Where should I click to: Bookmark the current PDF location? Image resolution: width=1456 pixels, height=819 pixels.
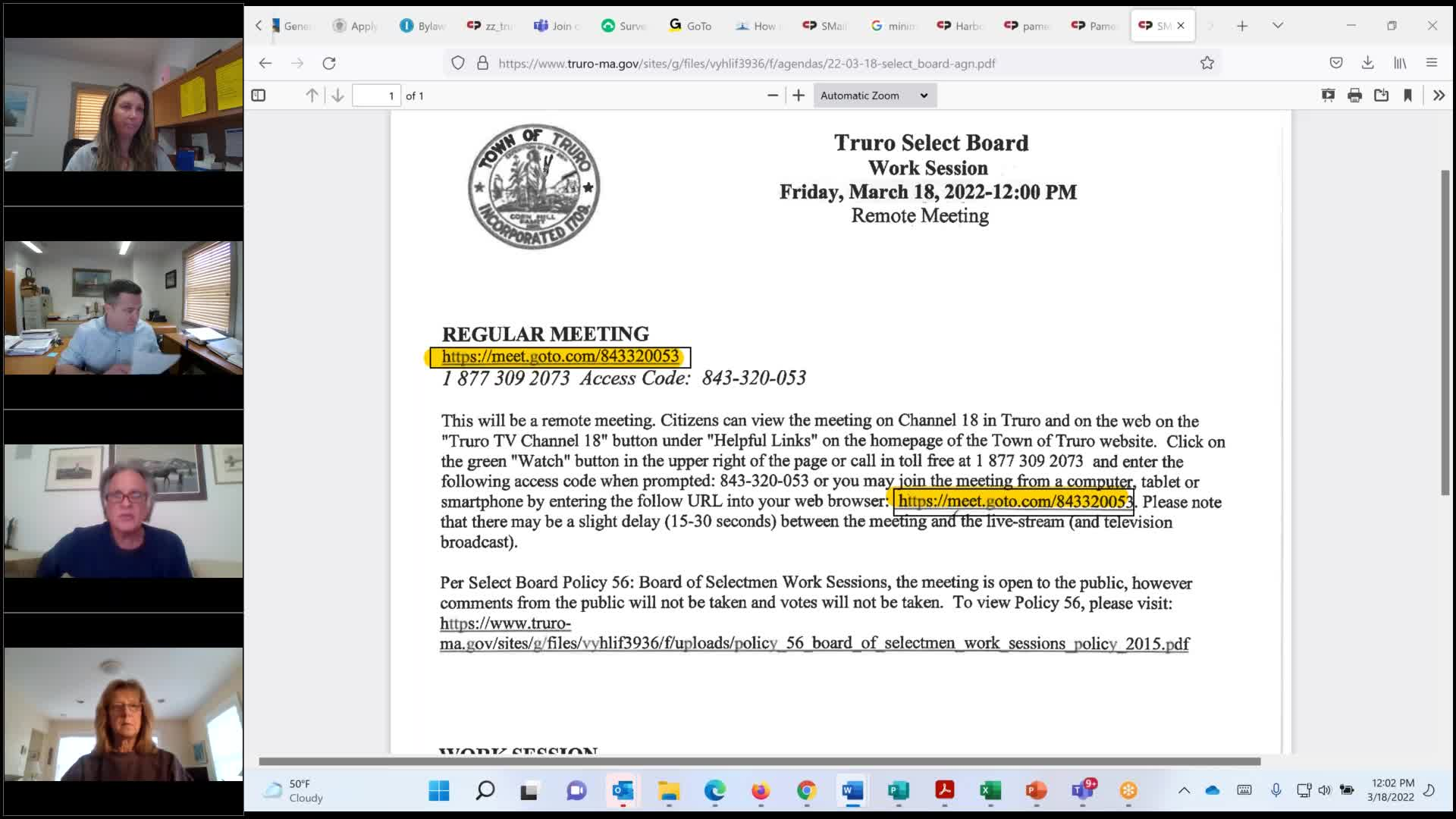[1408, 96]
